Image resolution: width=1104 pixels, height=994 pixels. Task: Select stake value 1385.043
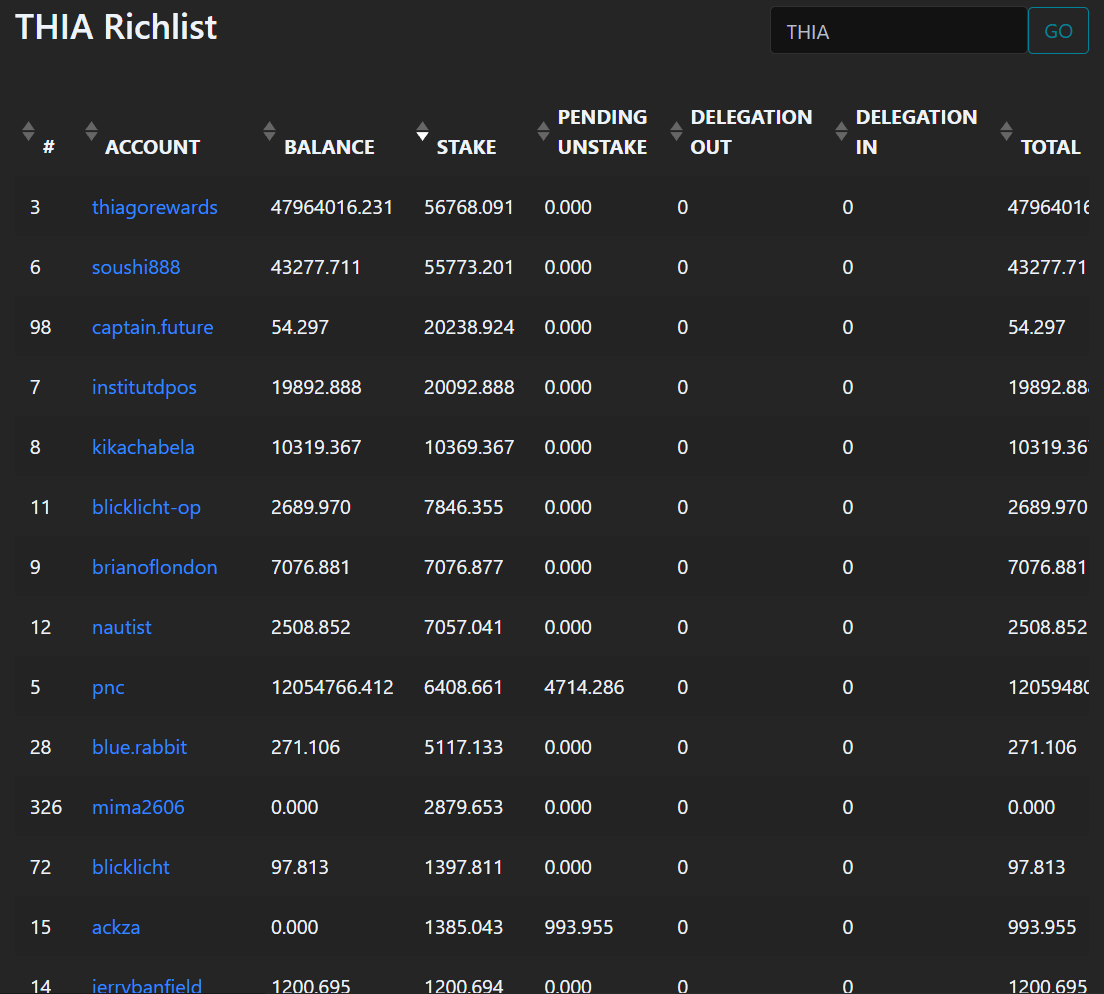pos(463,927)
